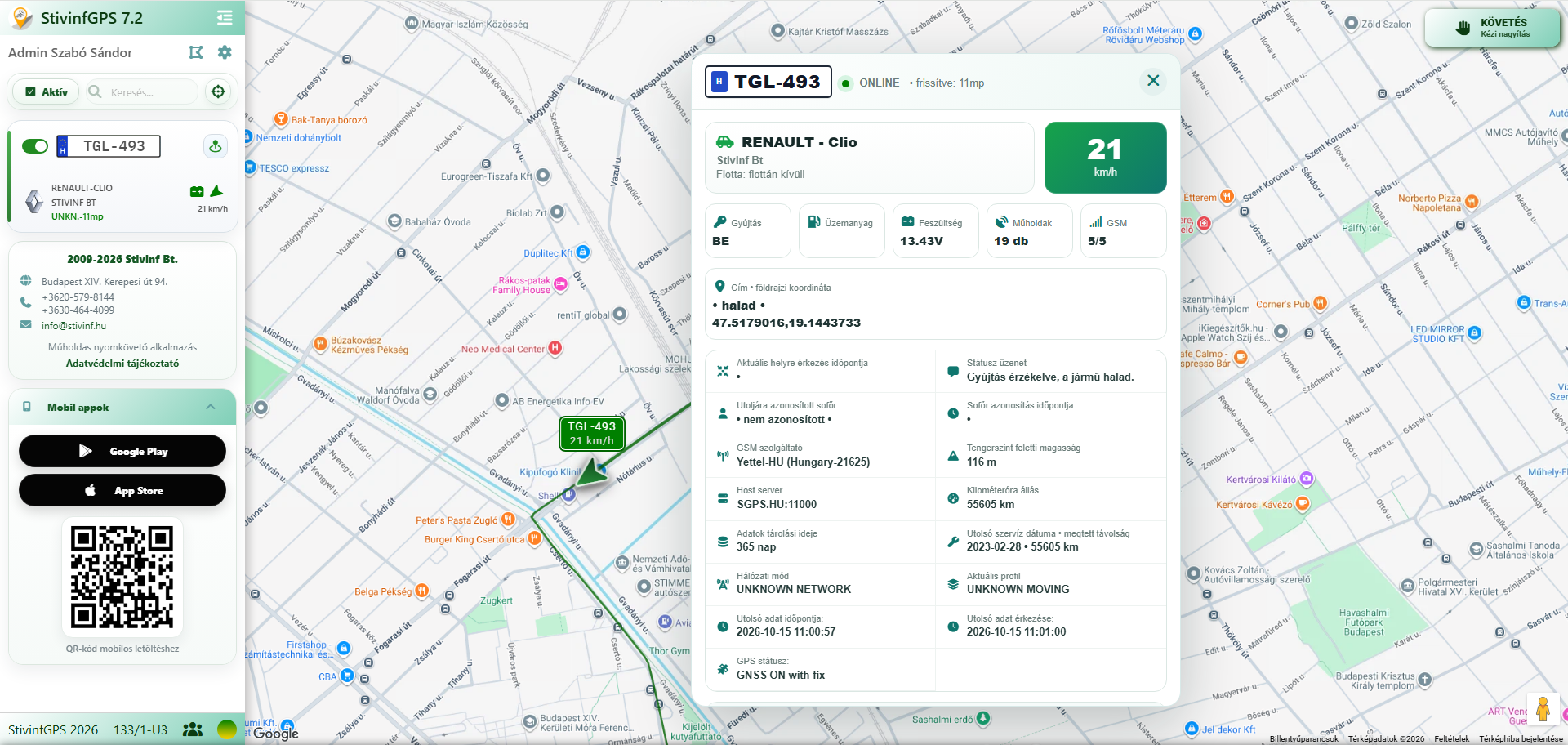Click the green status circle in bottom bar
This screenshot has height=745, width=1568.
click(x=227, y=729)
